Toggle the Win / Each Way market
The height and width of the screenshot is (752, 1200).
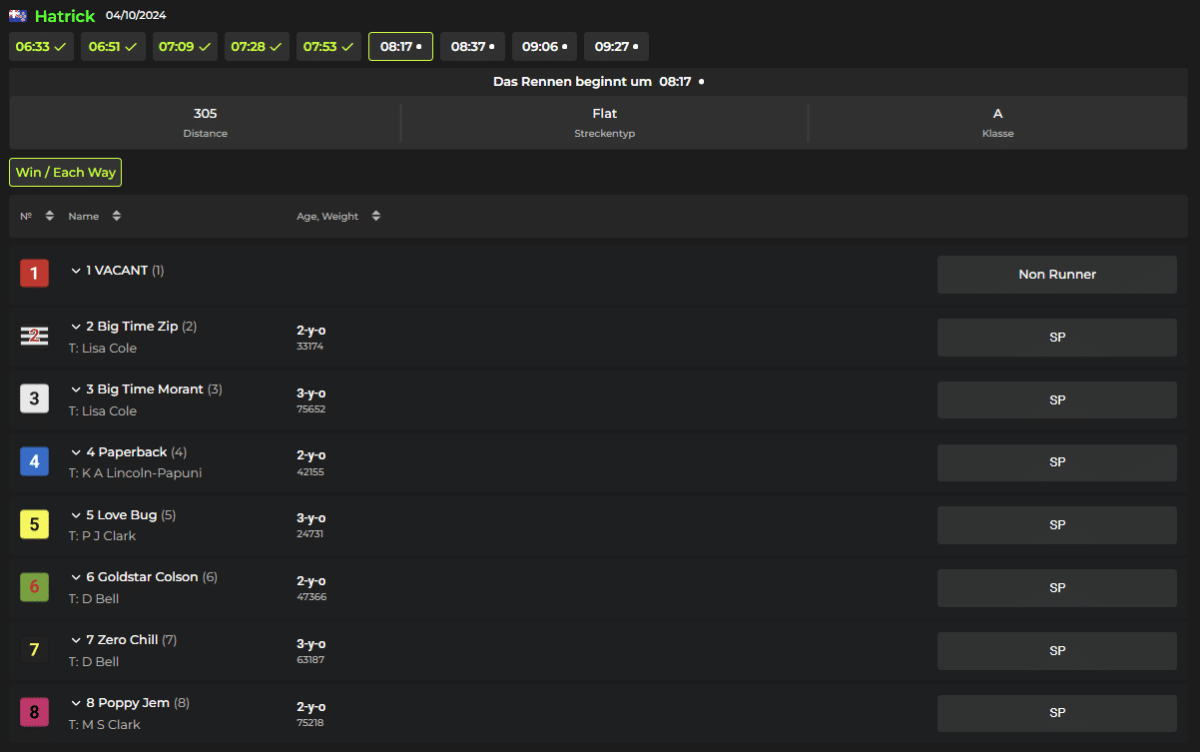(x=65, y=172)
